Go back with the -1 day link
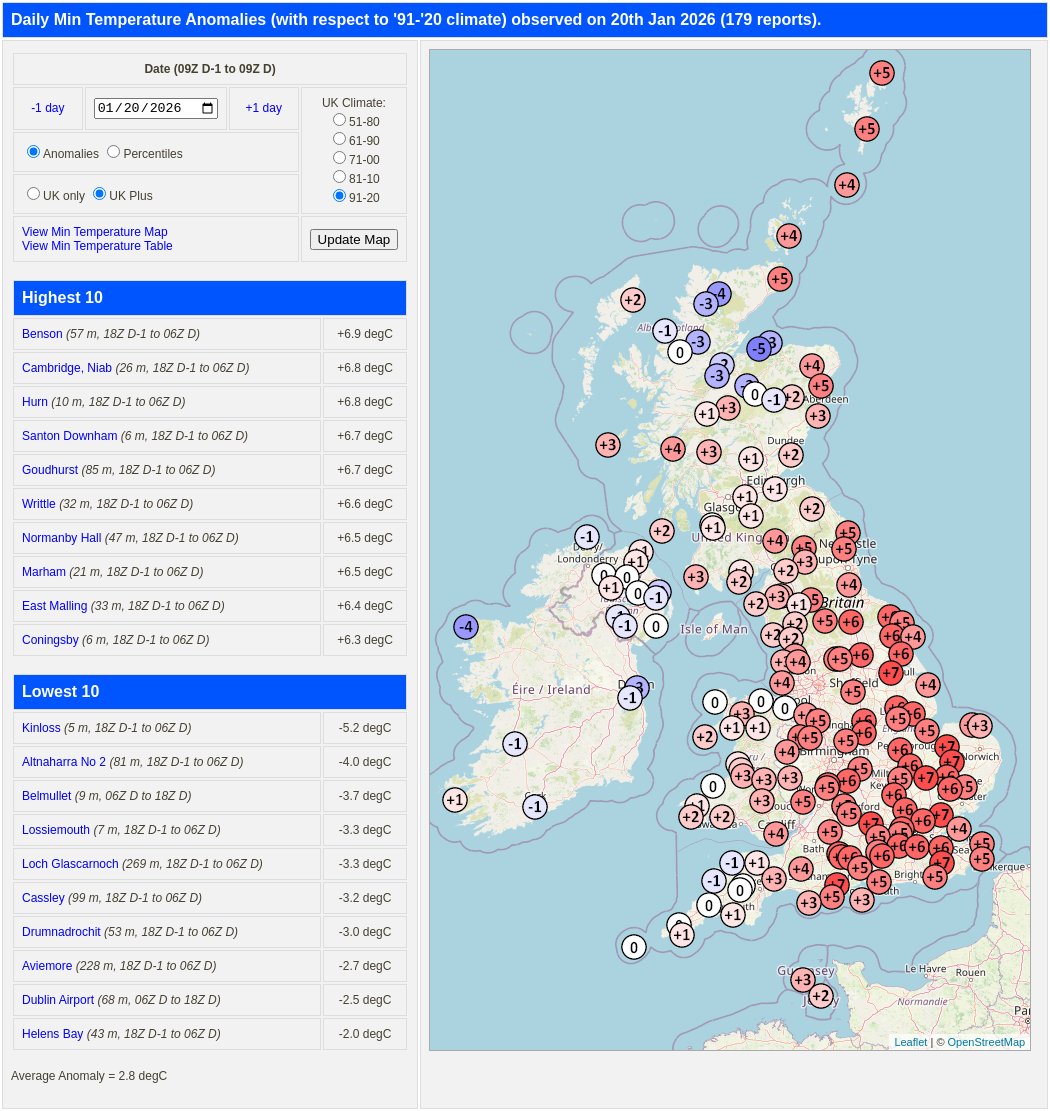Viewport: 1050px width, 1111px height. (x=47, y=108)
